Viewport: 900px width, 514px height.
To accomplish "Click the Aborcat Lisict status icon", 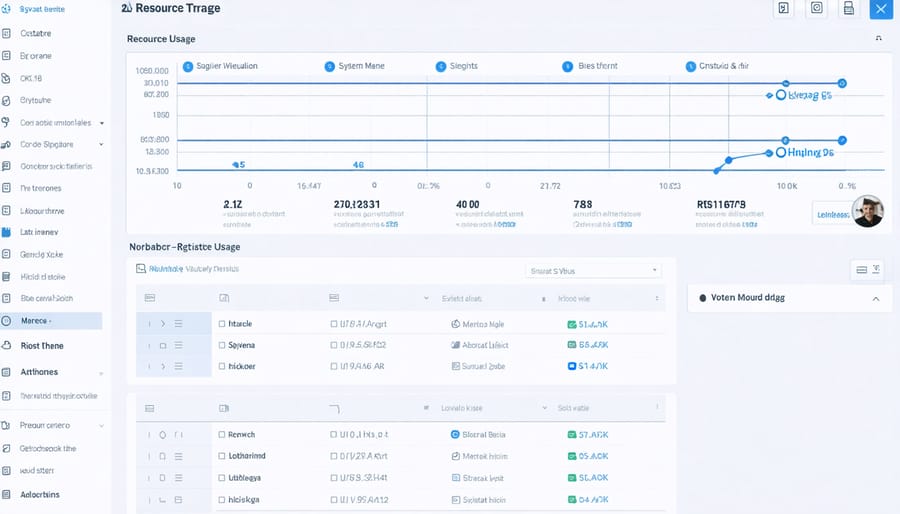I will click(x=456, y=345).
